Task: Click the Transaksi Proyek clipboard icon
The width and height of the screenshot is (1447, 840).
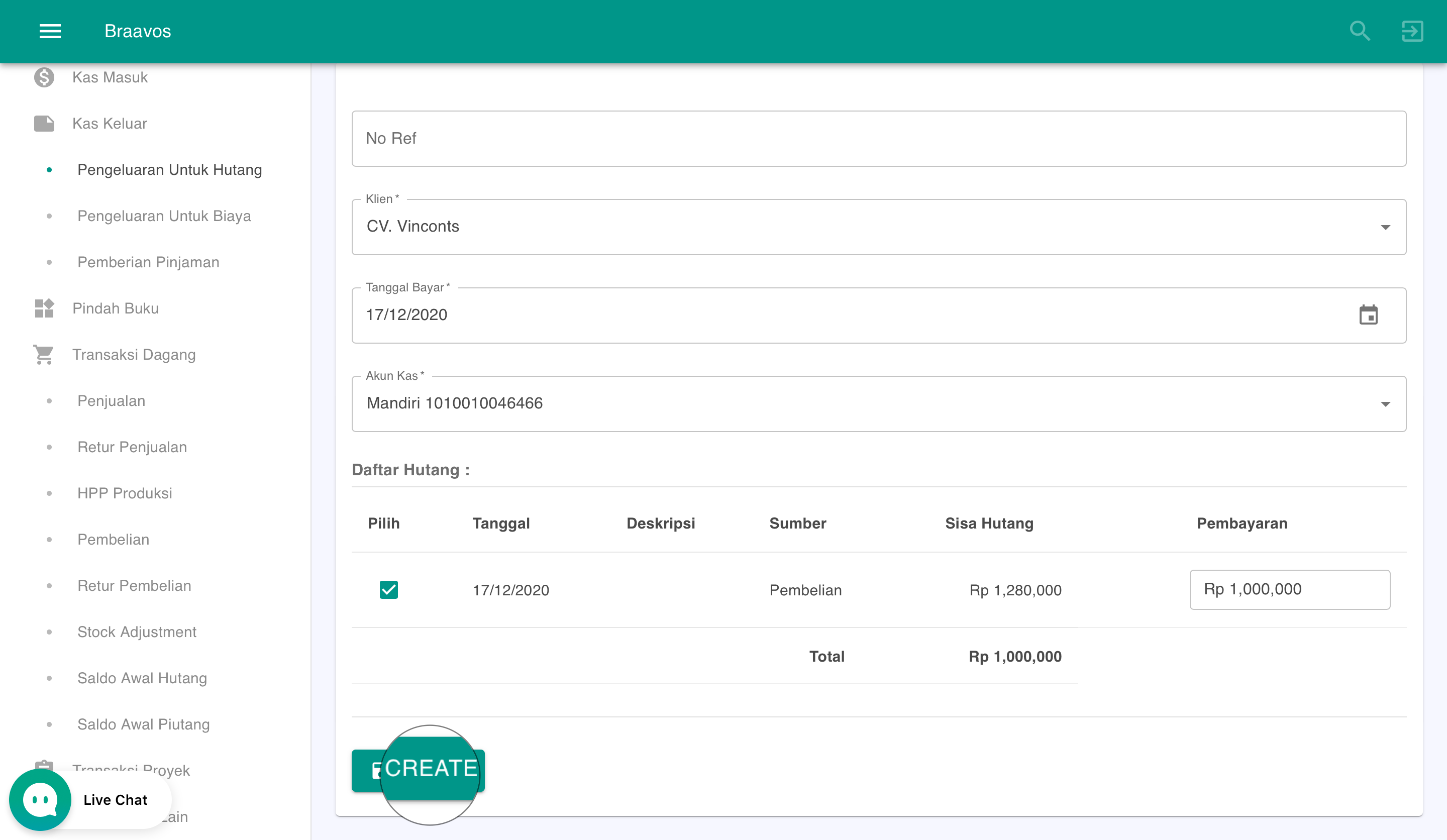Action: tap(44, 767)
